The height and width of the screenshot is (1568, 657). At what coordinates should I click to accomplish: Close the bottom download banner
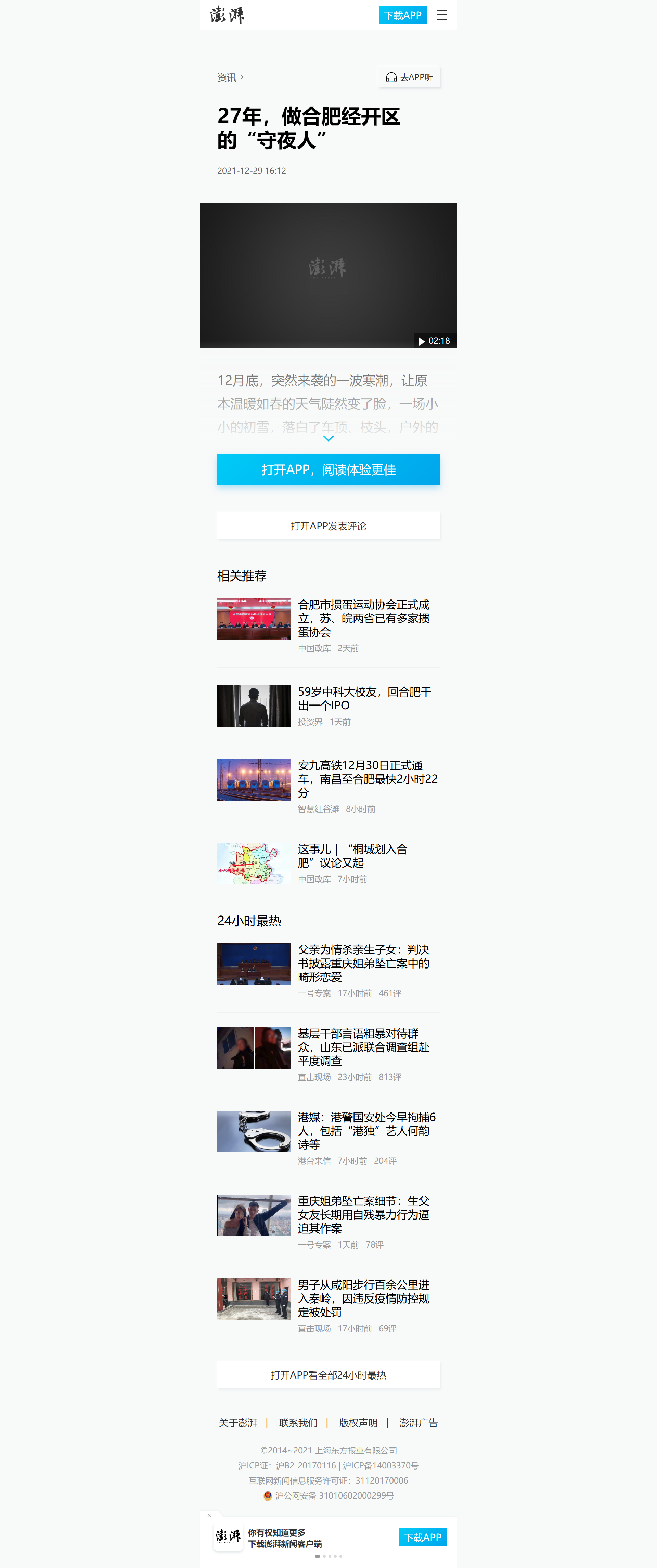pos(209,1516)
